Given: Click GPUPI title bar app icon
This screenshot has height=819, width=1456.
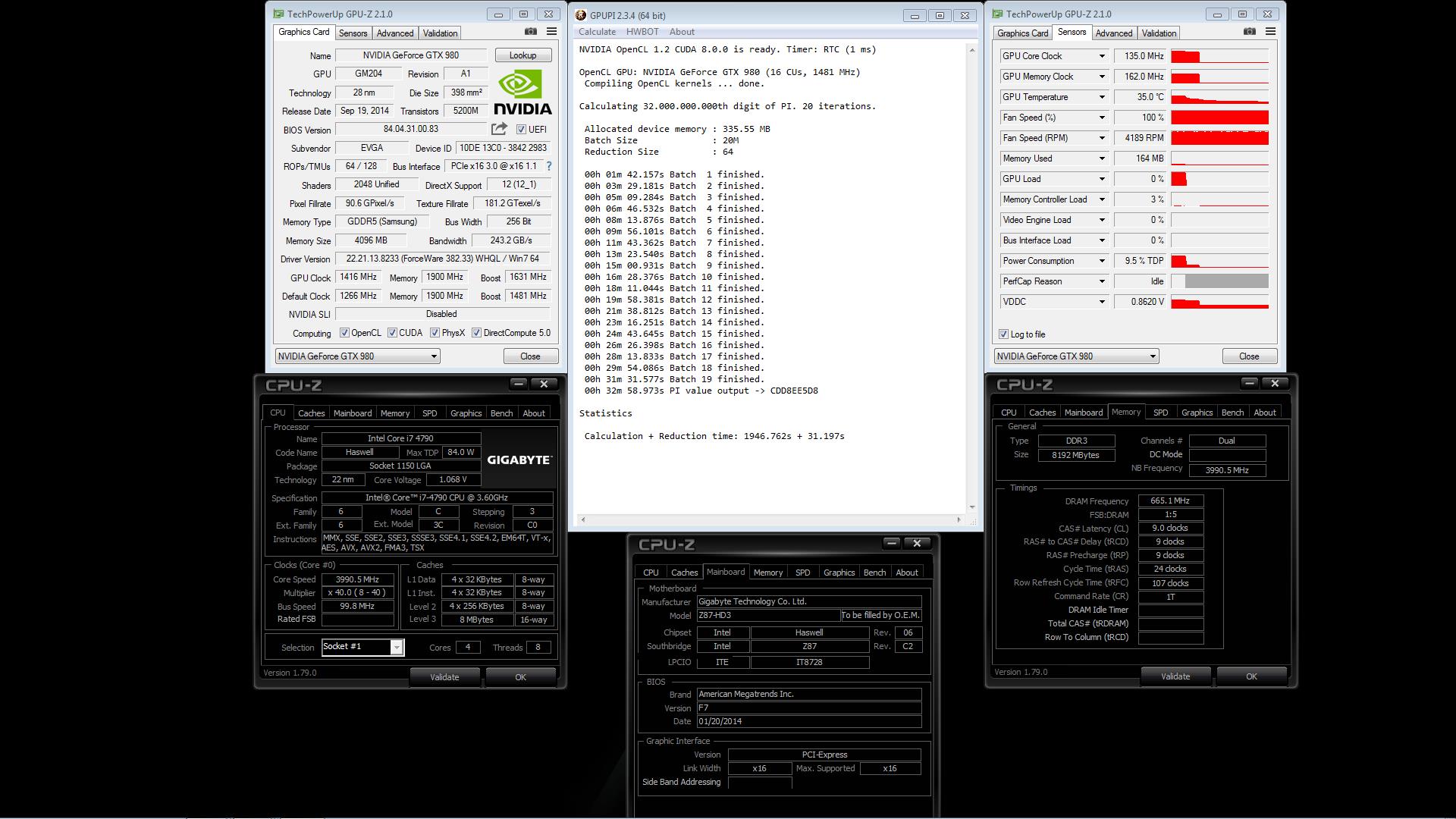Looking at the screenshot, I should [580, 15].
